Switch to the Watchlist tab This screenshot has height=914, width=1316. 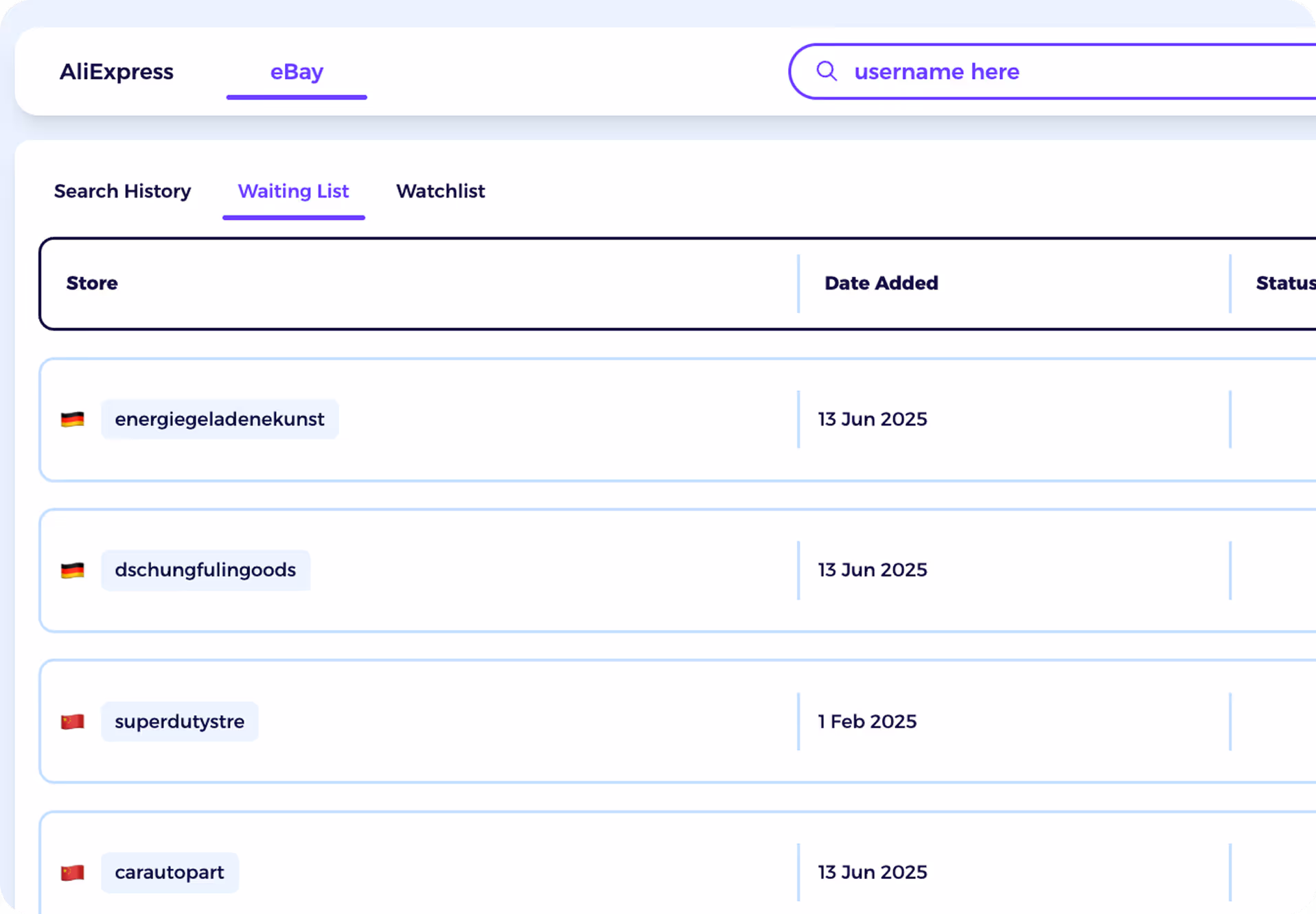[440, 191]
